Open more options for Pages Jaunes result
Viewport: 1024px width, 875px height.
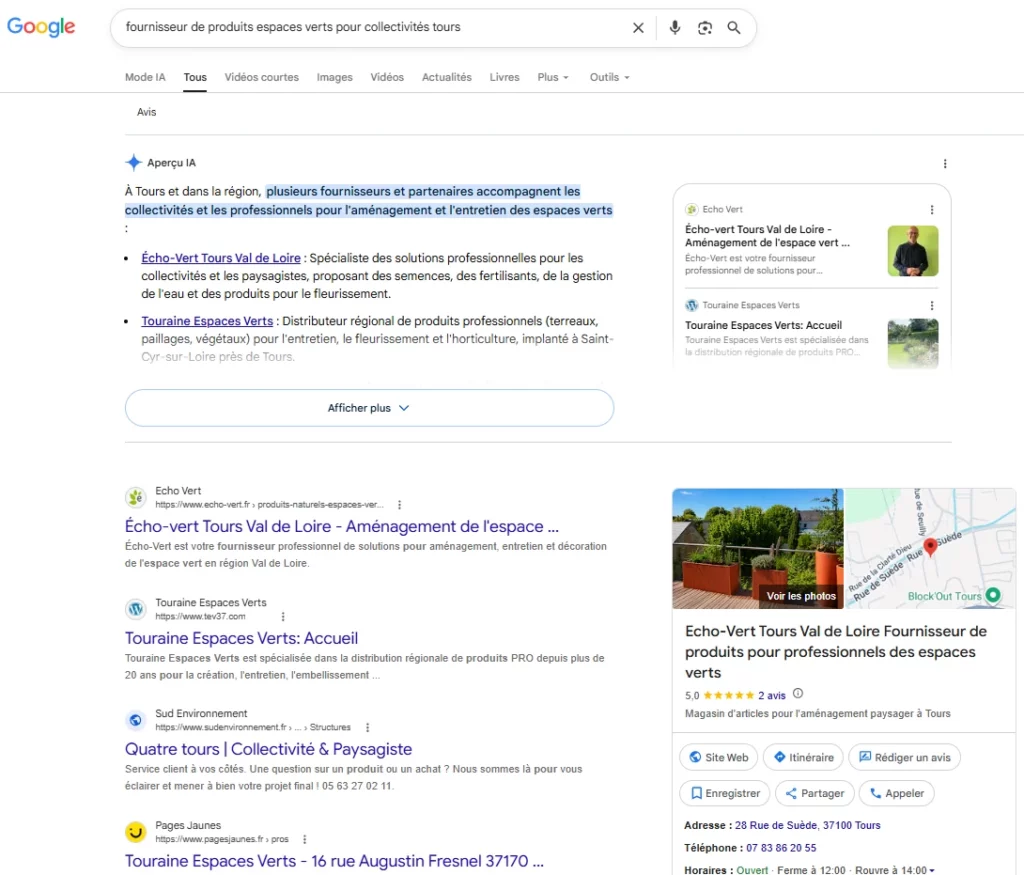coord(304,839)
